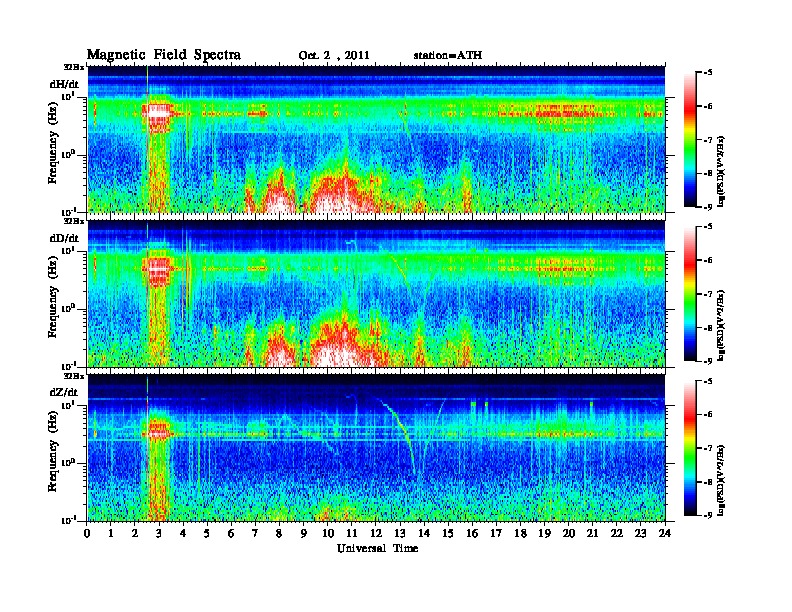This screenshot has height=612, width=792.
Task: Click the 10^0 frequency tick label in dH/dt panel
Action: pyautogui.click(x=69, y=154)
